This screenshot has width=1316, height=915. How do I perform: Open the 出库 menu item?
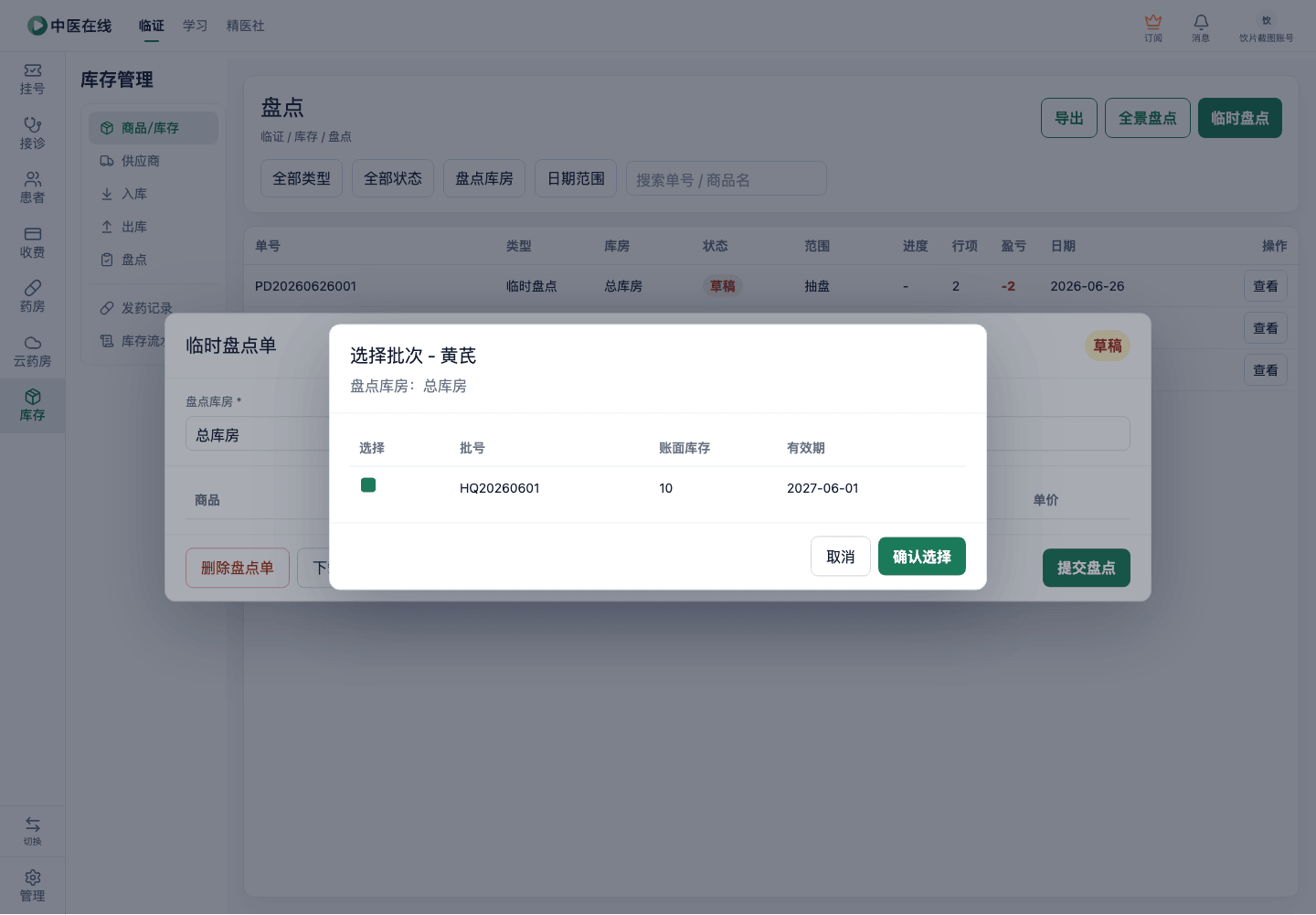coord(154,227)
